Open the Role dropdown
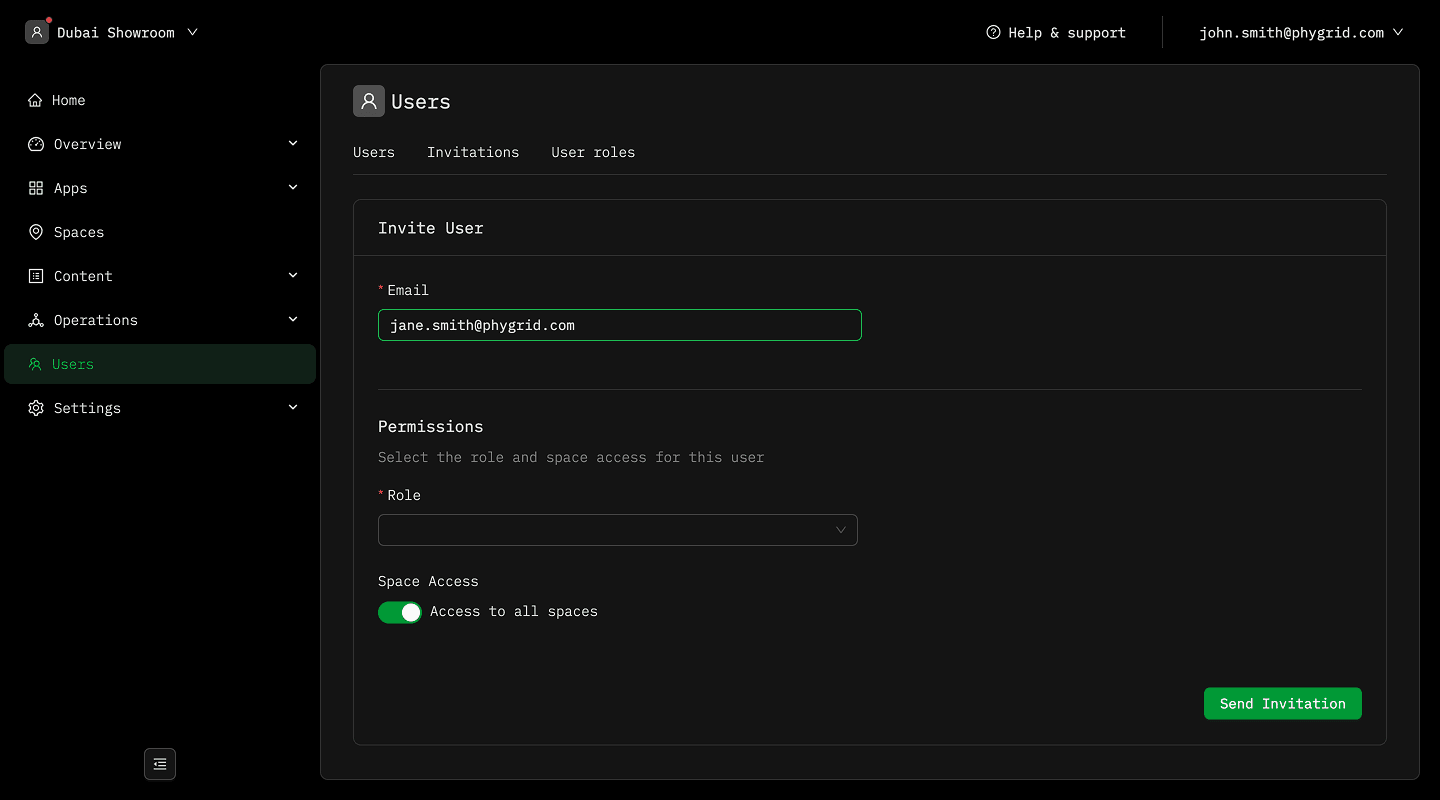This screenshot has height=800, width=1440. tap(617, 530)
